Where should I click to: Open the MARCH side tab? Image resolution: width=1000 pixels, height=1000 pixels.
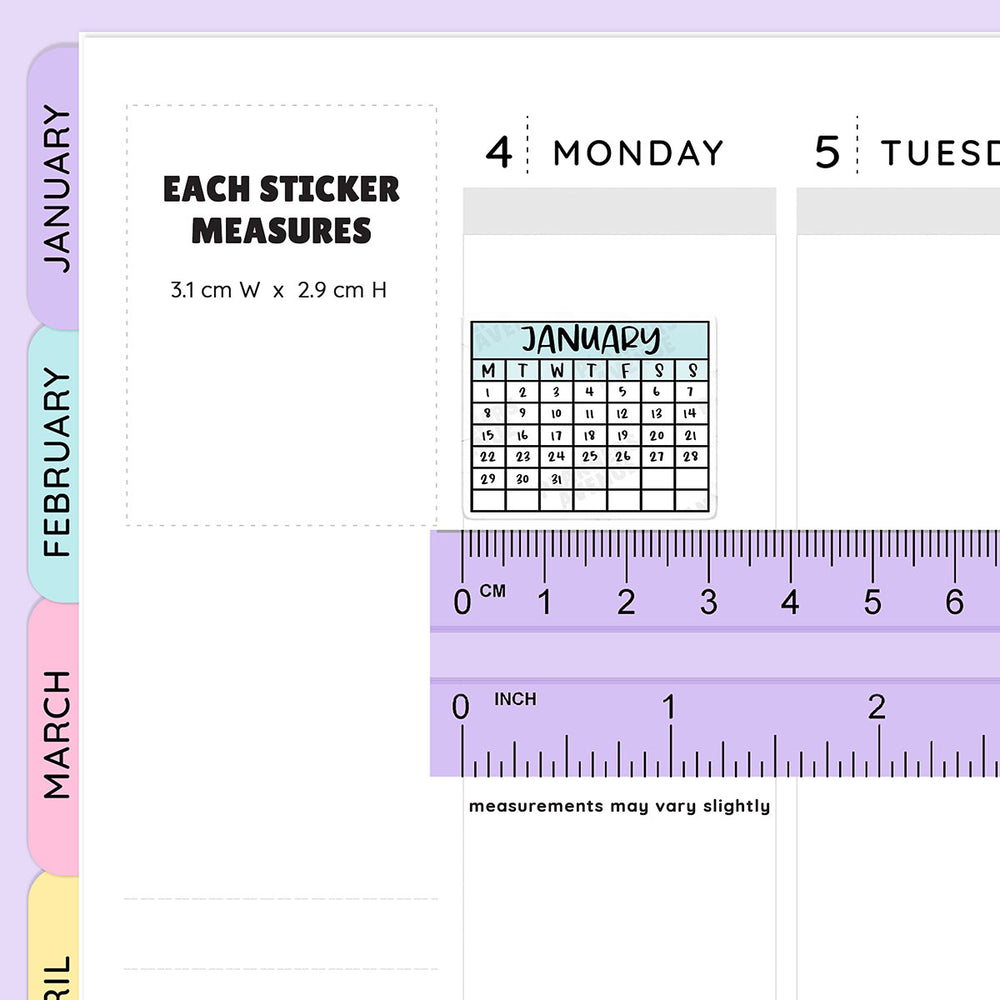57,735
